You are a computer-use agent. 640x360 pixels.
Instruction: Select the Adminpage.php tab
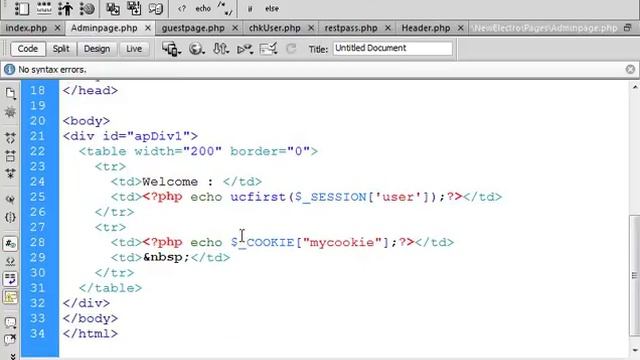tap(104, 28)
